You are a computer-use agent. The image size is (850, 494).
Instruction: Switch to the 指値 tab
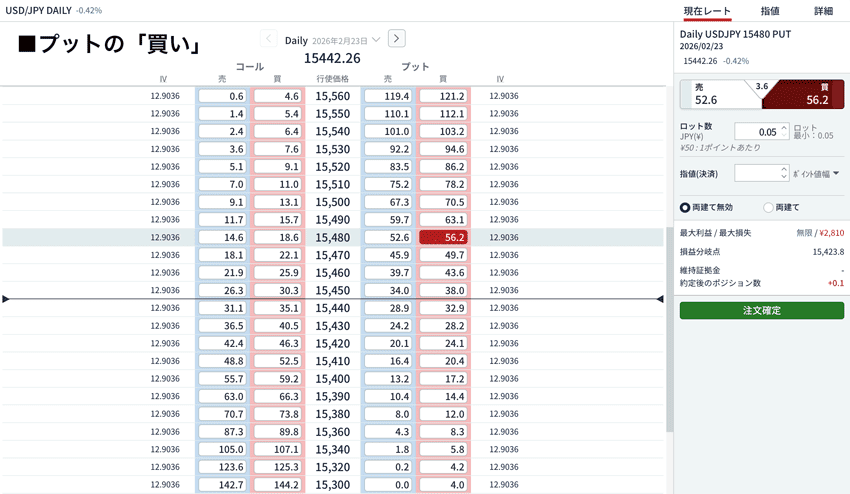pos(770,11)
